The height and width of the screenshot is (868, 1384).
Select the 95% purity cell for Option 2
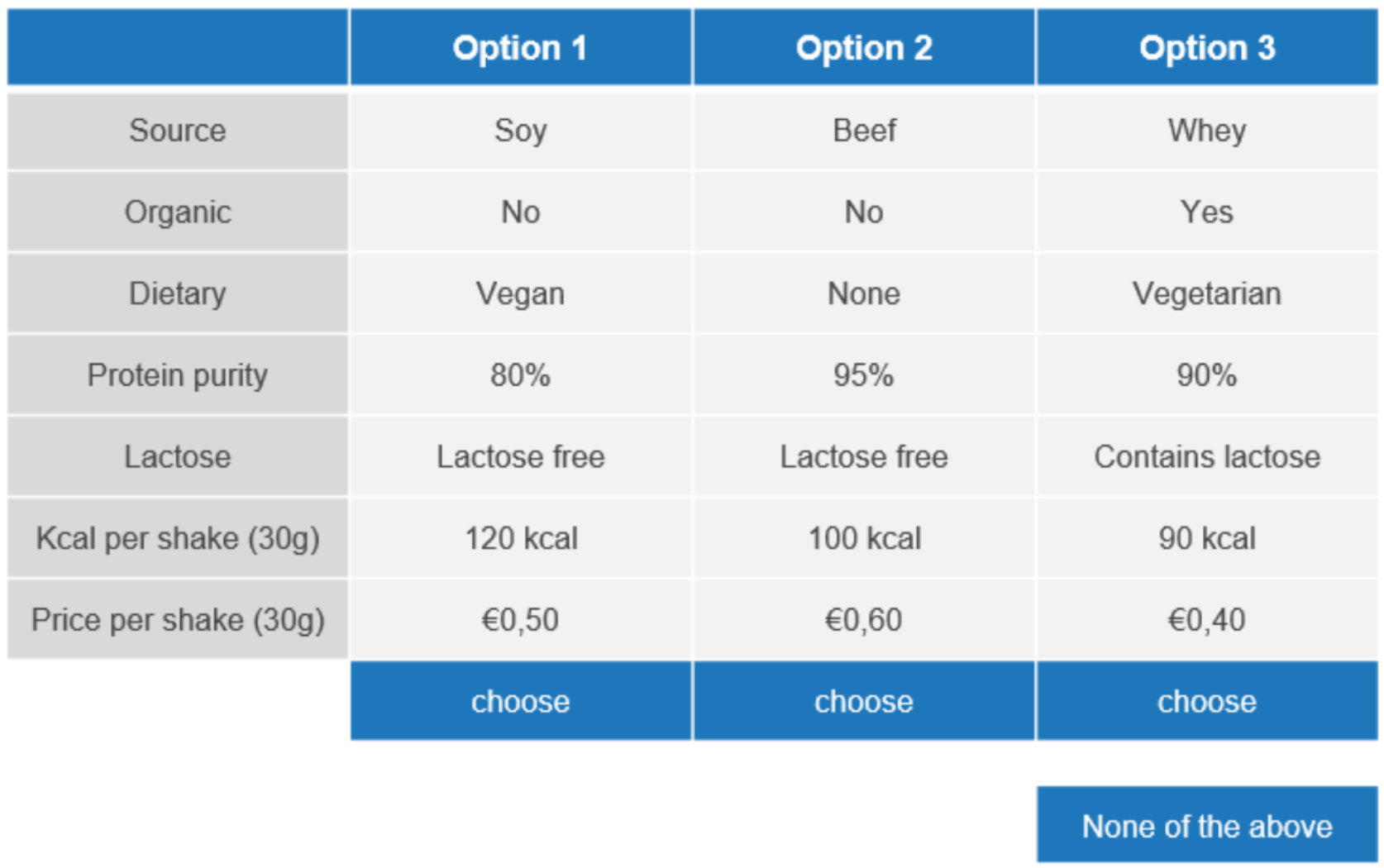863,374
